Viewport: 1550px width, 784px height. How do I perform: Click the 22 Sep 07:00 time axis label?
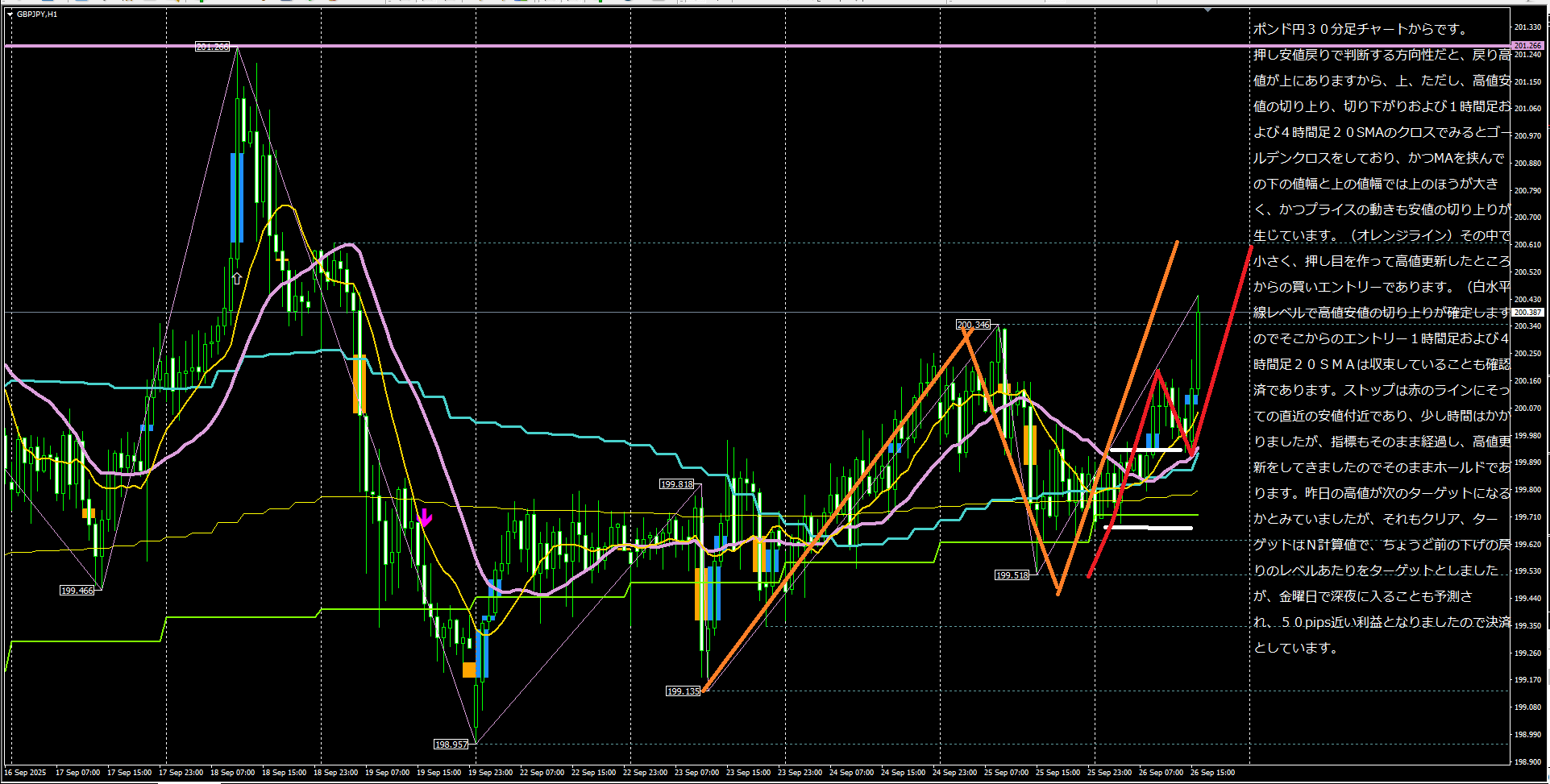(542, 773)
